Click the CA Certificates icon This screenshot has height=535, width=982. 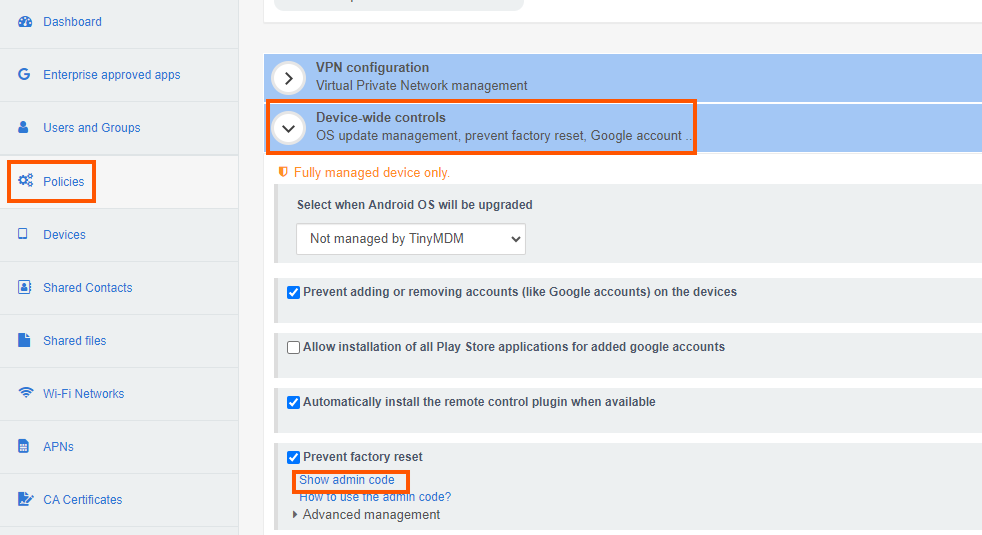pyautogui.click(x=25, y=499)
